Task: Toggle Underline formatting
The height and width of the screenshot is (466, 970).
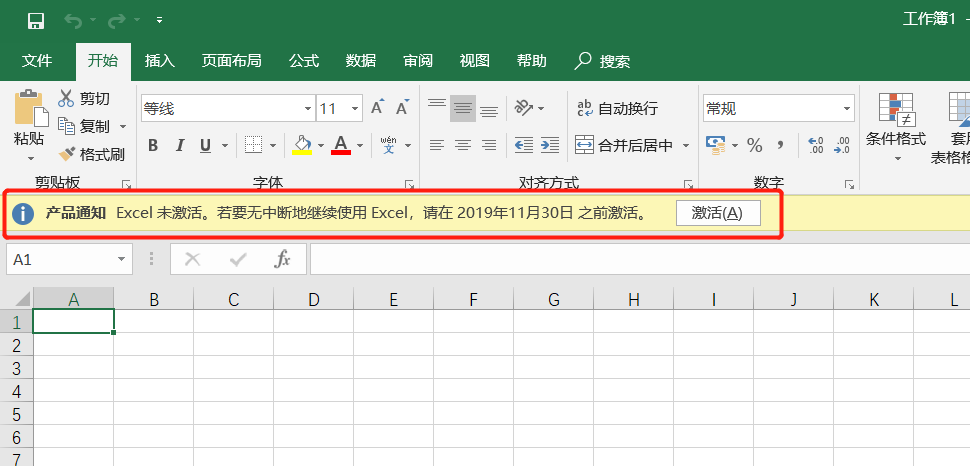Action: [205, 145]
